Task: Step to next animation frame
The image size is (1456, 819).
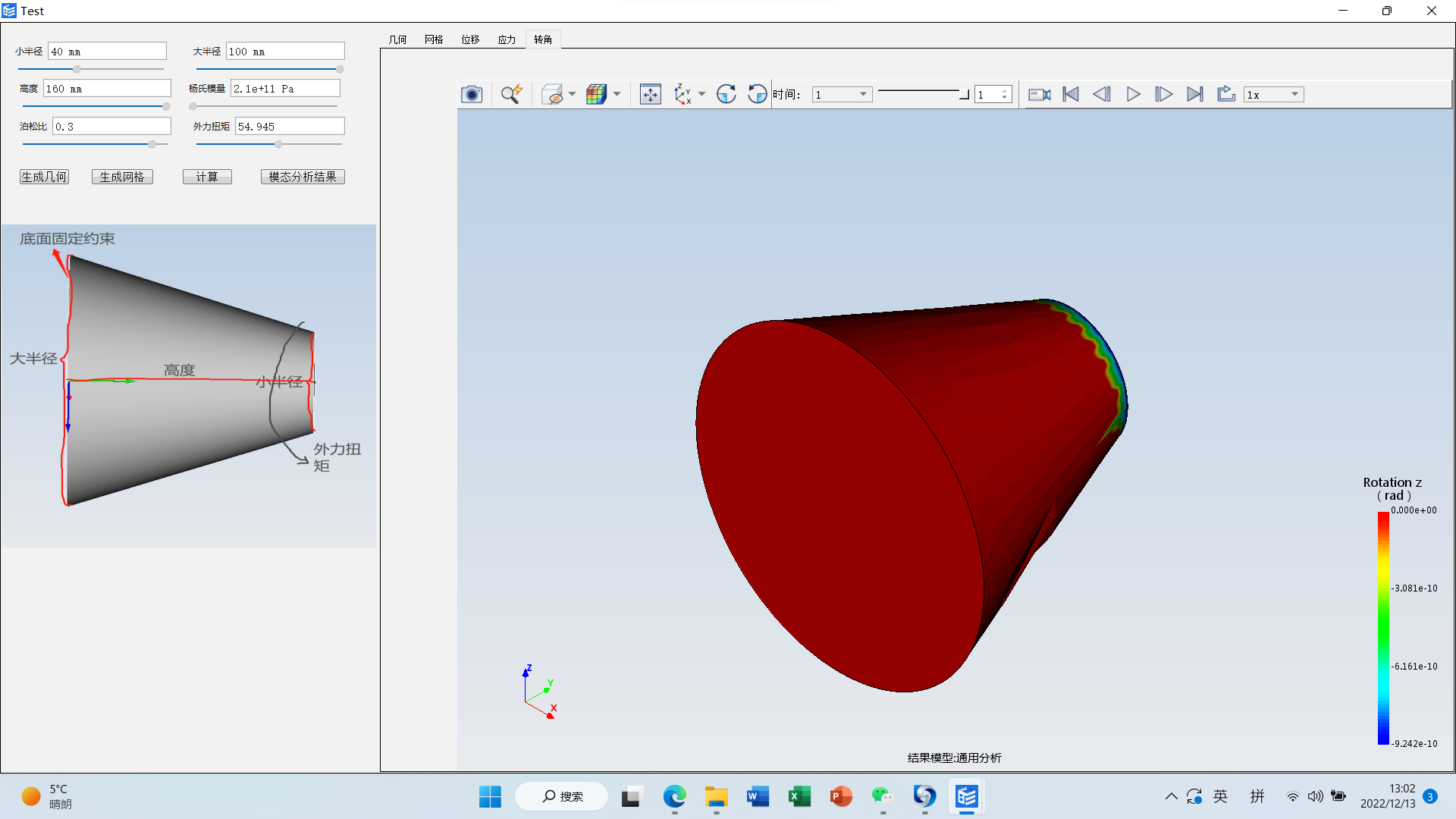Action: tap(1164, 95)
